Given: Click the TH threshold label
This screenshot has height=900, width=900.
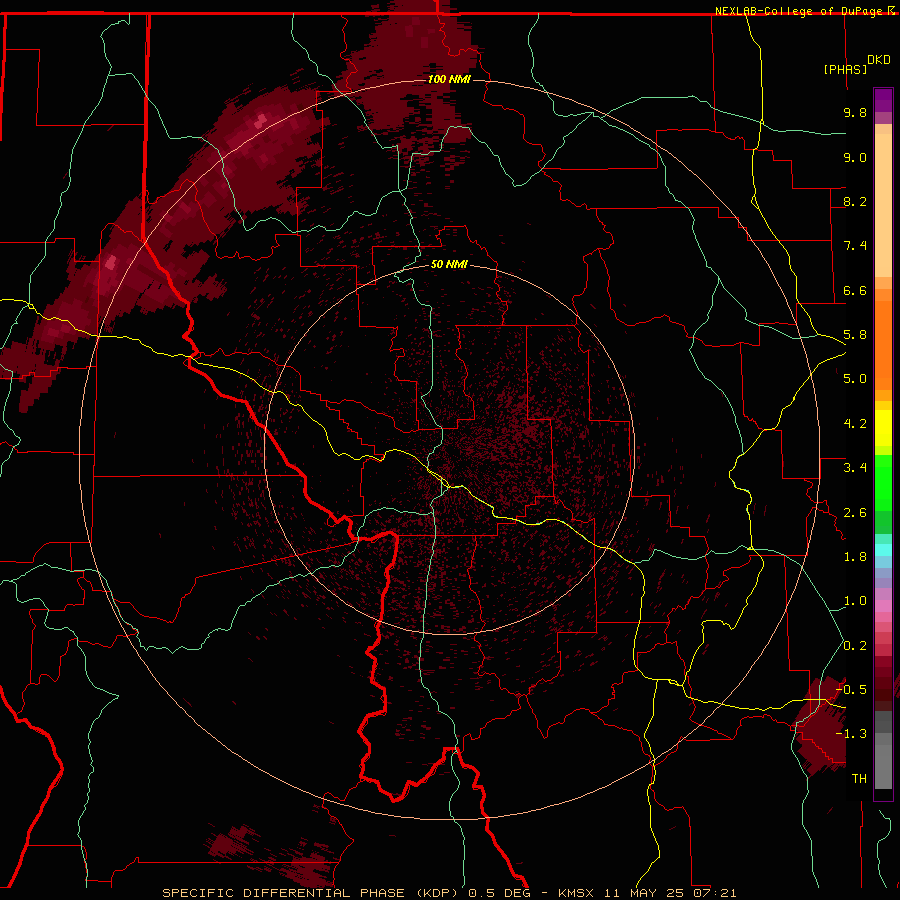Looking at the screenshot, I should (x=859, y=779).
